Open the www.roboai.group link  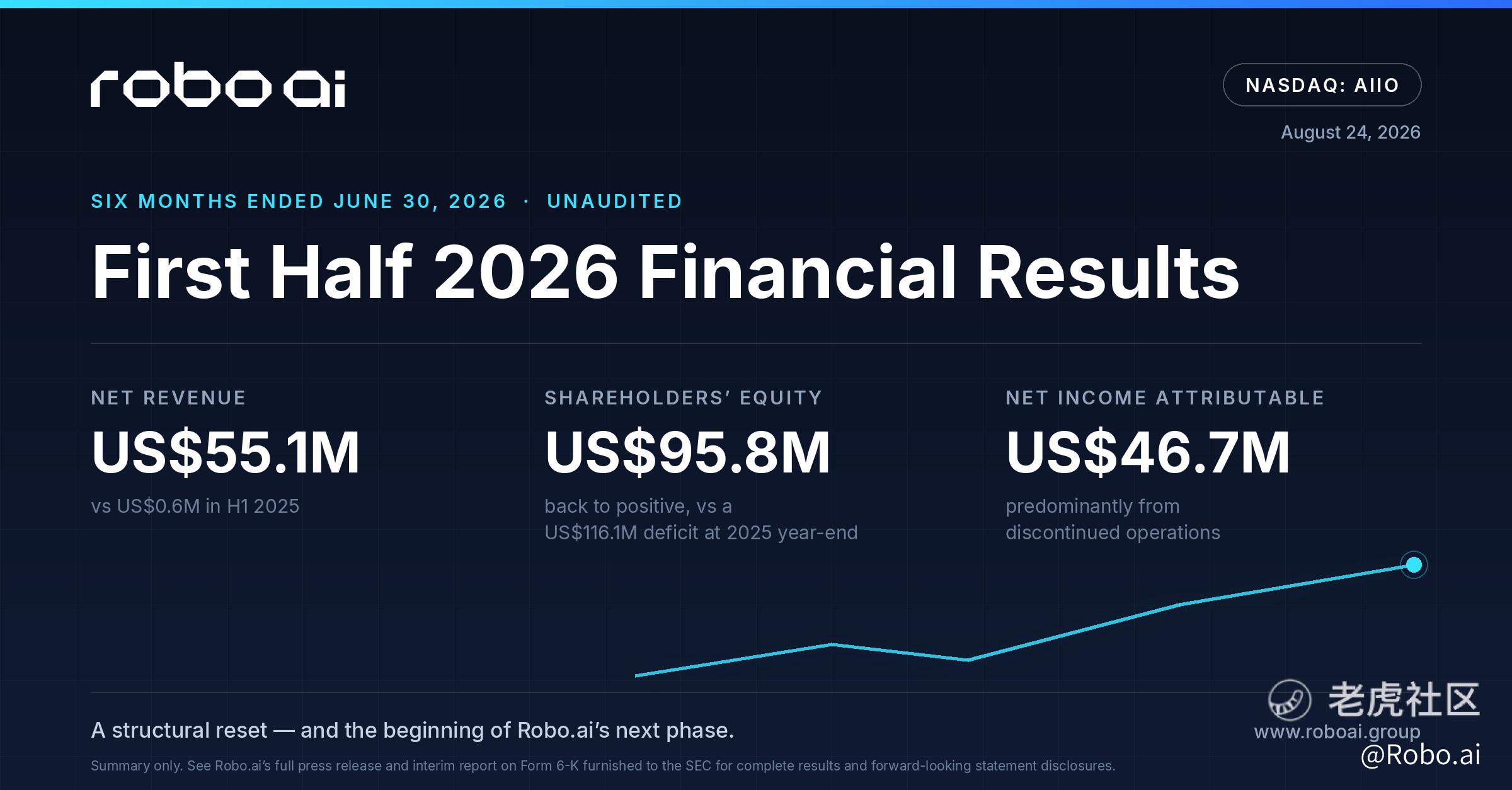pos(1337,732)
